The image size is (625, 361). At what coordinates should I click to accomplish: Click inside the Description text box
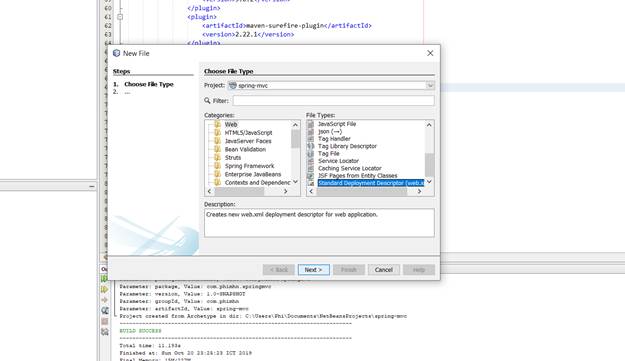click(x=319, y=223)
